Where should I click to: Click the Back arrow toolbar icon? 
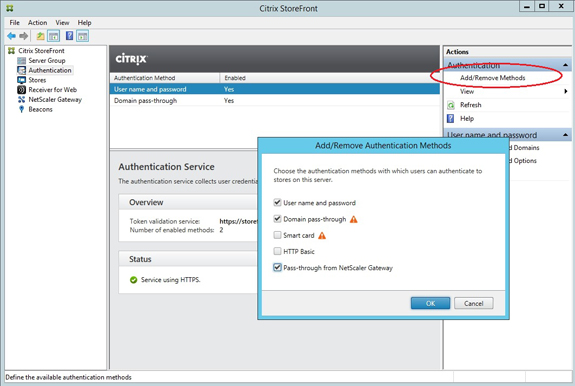[11, 36]
